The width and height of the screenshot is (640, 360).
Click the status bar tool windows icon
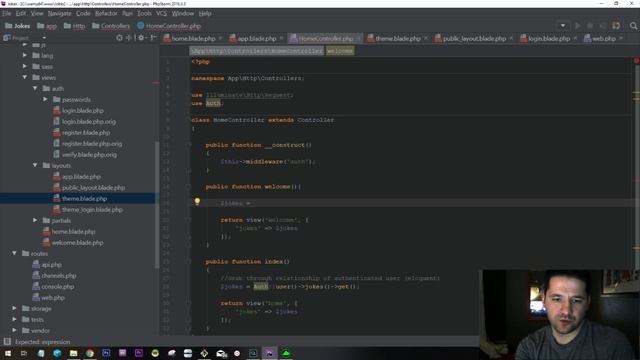tap(7, 342)
